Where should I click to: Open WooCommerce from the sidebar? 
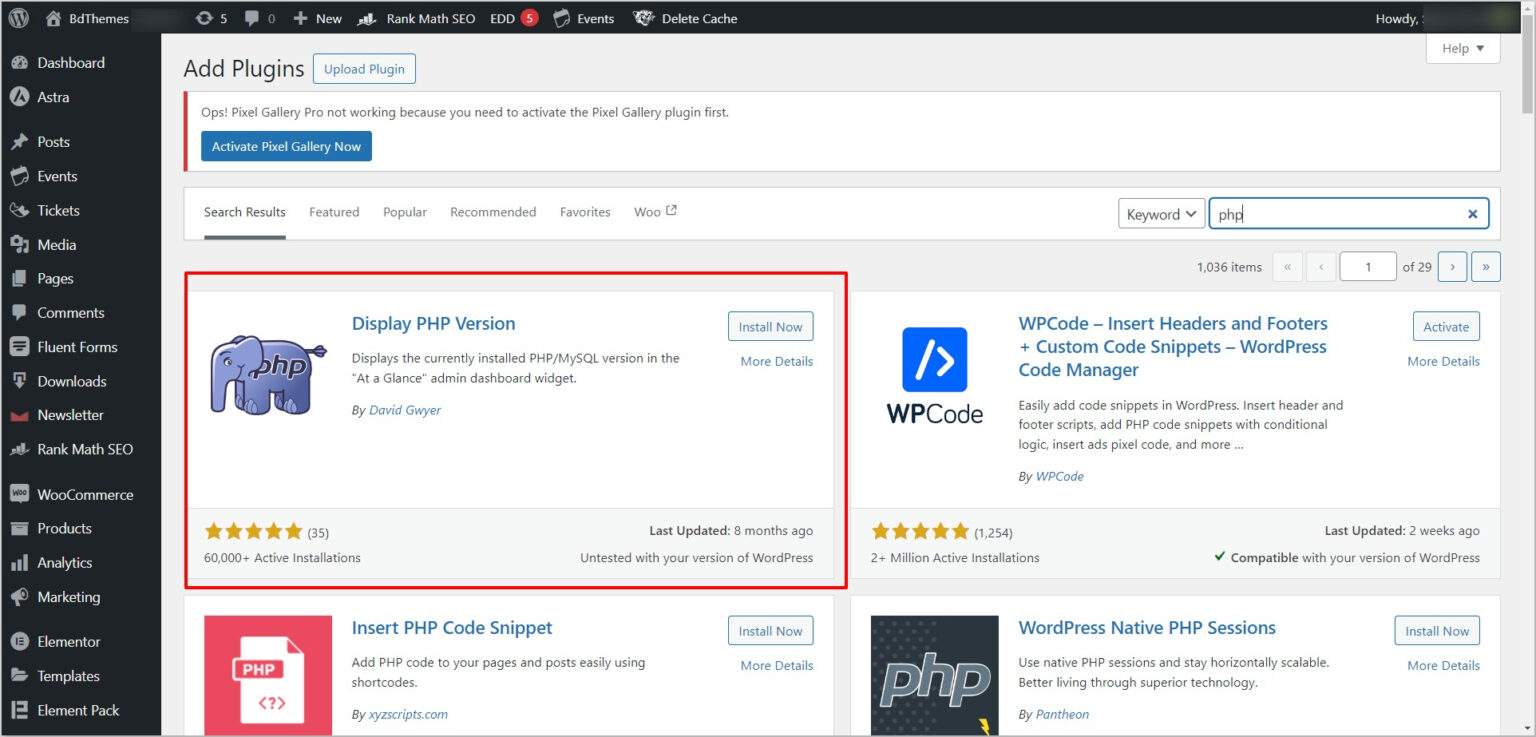click(x=85, y=494)
